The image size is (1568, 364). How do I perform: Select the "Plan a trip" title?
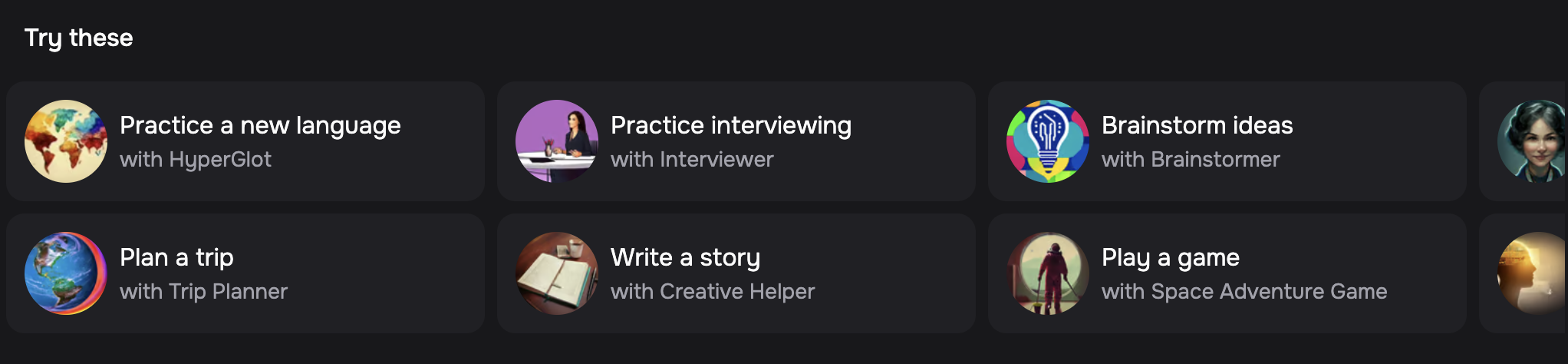coord(176,258)
